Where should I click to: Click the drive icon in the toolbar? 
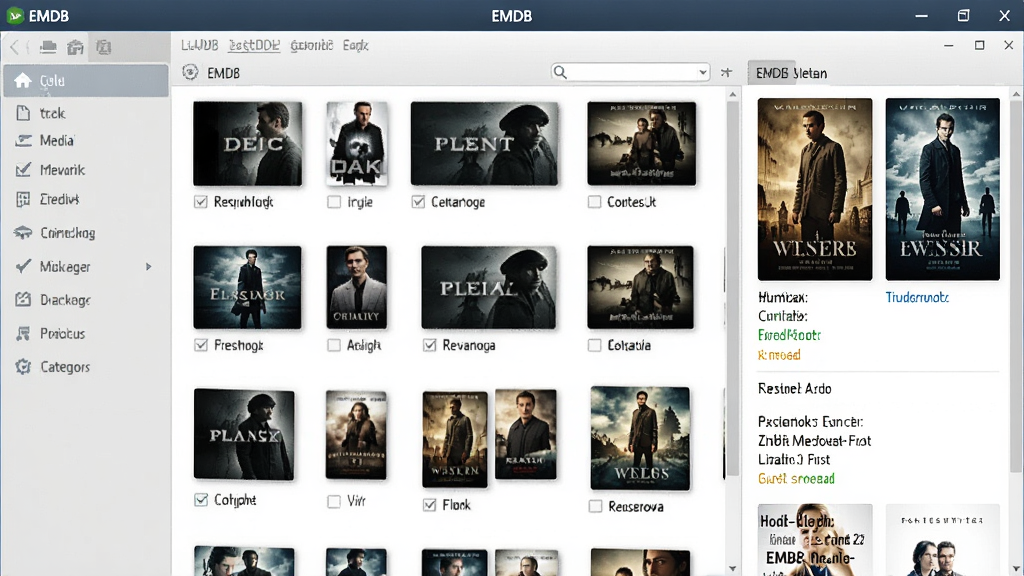pyautogui.click(x=48, y=47)
